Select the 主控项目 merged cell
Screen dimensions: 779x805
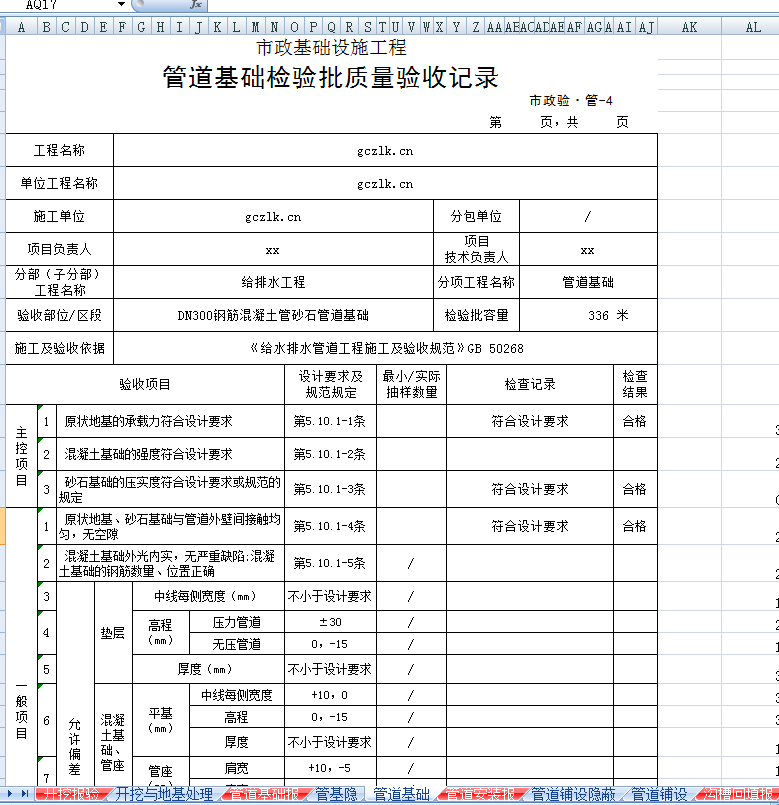point(21,456)
